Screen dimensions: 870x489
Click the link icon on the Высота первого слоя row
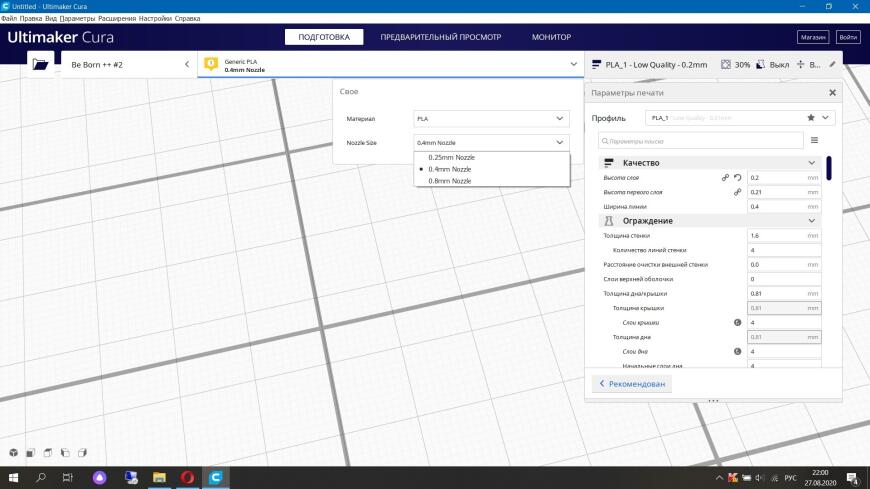point(737,192)
